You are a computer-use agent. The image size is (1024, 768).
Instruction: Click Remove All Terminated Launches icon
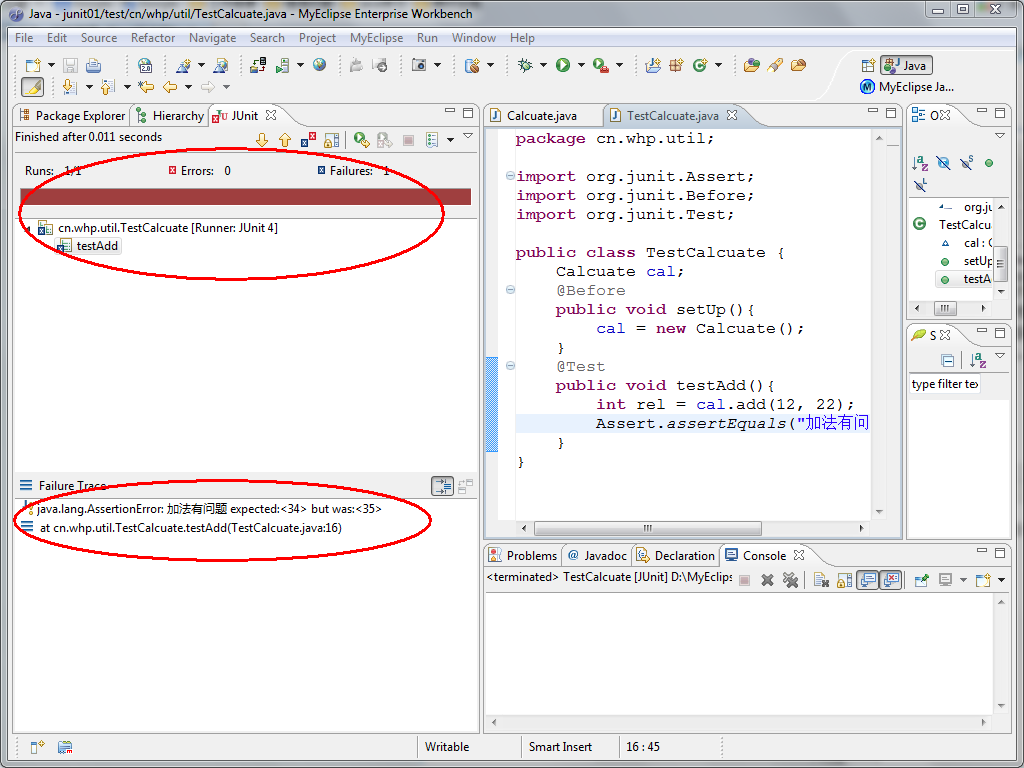(x=790, y=580)
